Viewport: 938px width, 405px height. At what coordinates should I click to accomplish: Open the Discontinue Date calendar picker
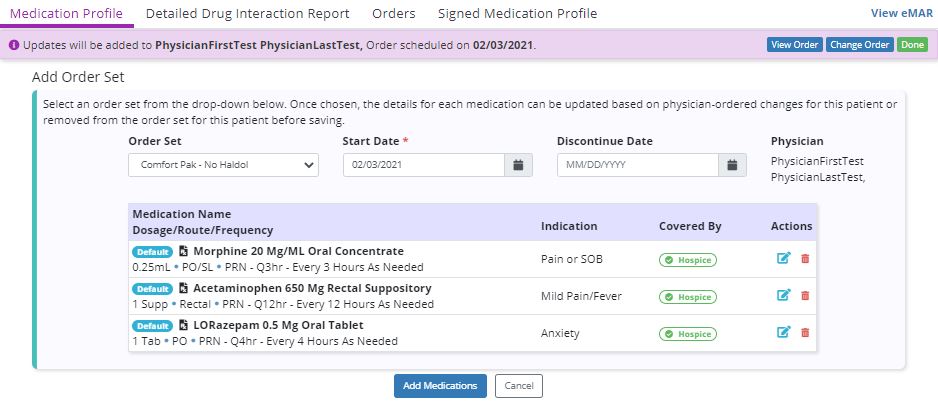pyautogui.click(x=732, y=165)
